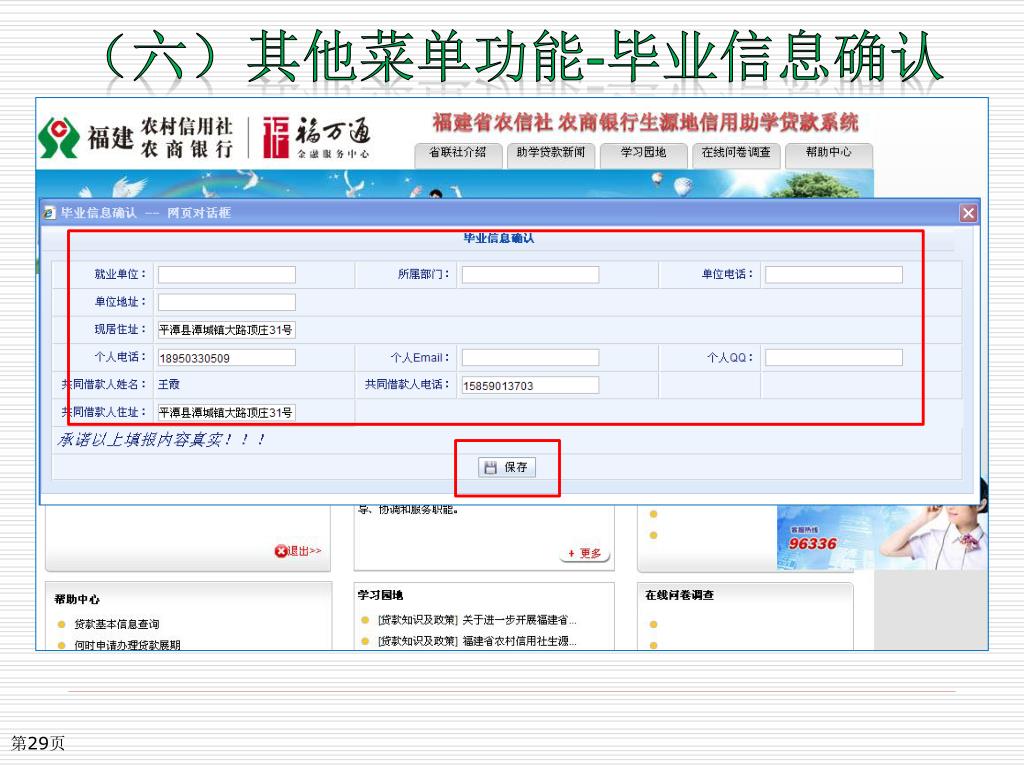Open the 帮助中心 tab
The height and width of the screenshot is (768, 1024).
tap(829, 153)
